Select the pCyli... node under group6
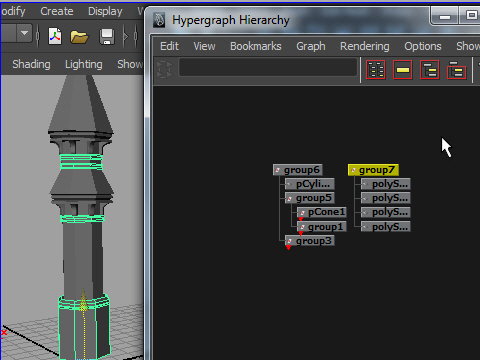 (x=310, y=184)
